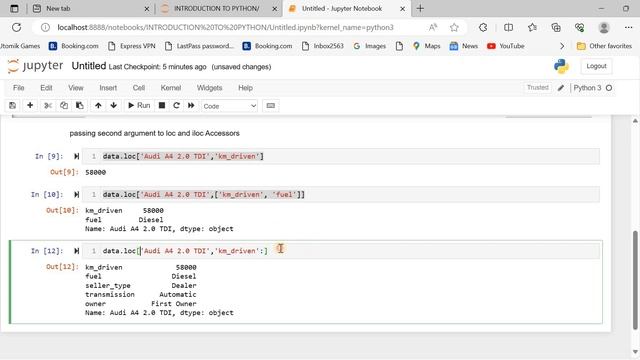Open cell type Code dropdown
The width and height of the screenshot is (640, 360).
[229, 106]
